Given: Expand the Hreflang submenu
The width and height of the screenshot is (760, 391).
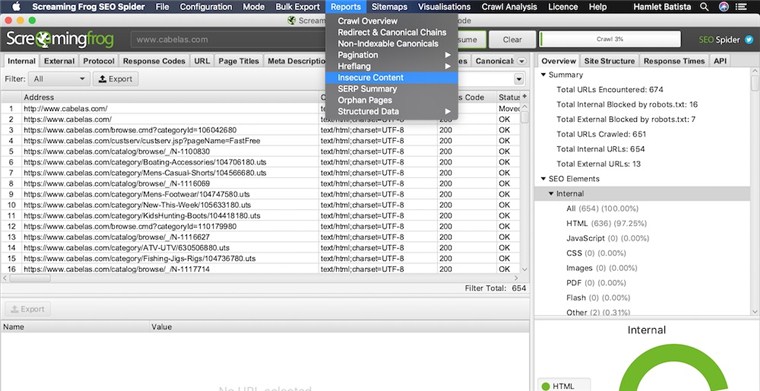Looking at the screenshot, I should (392, 66).
